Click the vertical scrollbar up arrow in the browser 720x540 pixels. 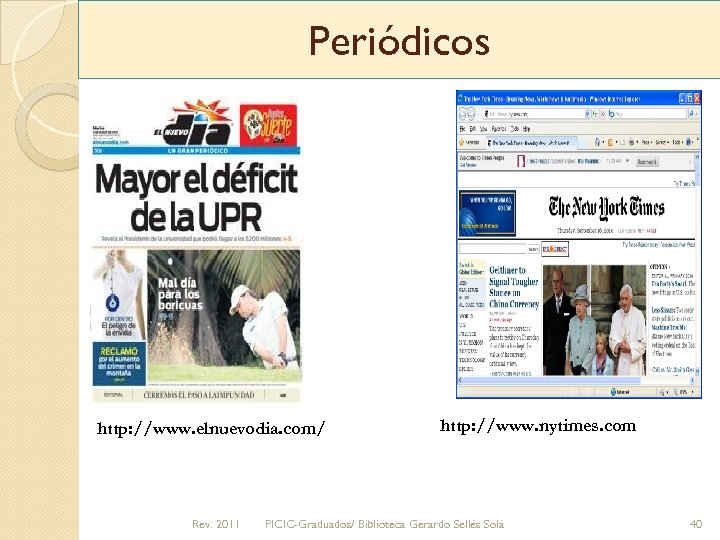coord(698,157)
